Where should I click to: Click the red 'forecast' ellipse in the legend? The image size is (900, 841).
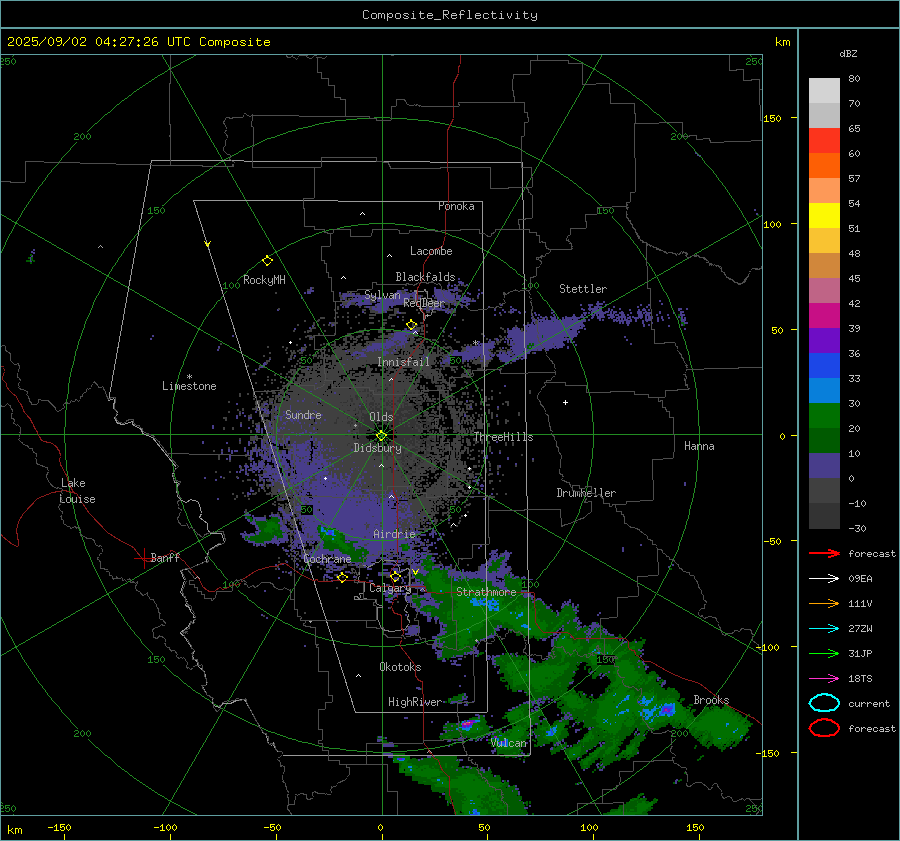point(824,728)
